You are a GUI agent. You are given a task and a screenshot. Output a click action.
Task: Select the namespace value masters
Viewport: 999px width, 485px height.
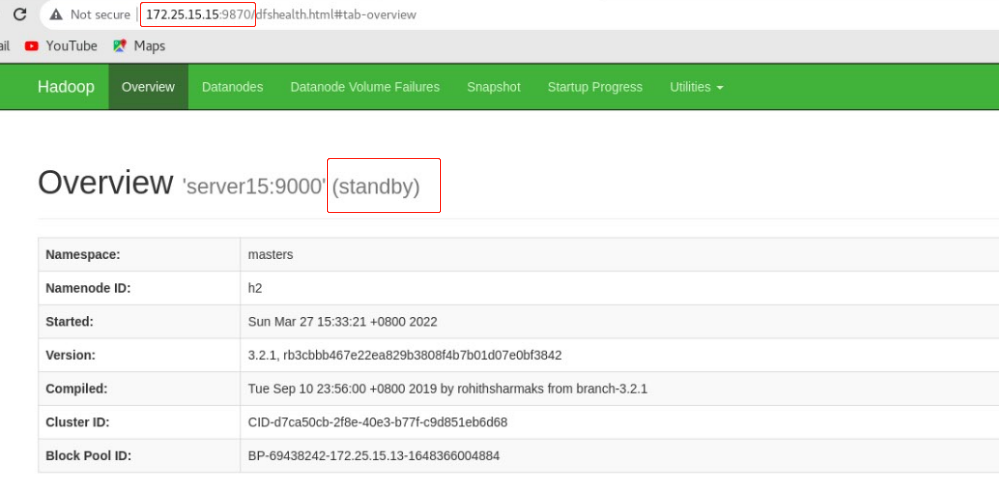[270, 254]
